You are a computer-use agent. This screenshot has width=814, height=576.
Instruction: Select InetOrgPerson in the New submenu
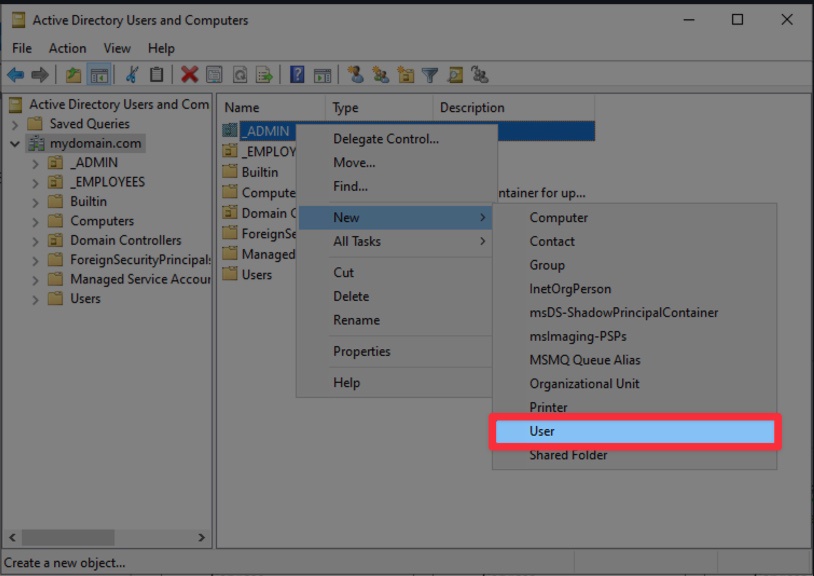pyautogui.click(x=635, y=289)
